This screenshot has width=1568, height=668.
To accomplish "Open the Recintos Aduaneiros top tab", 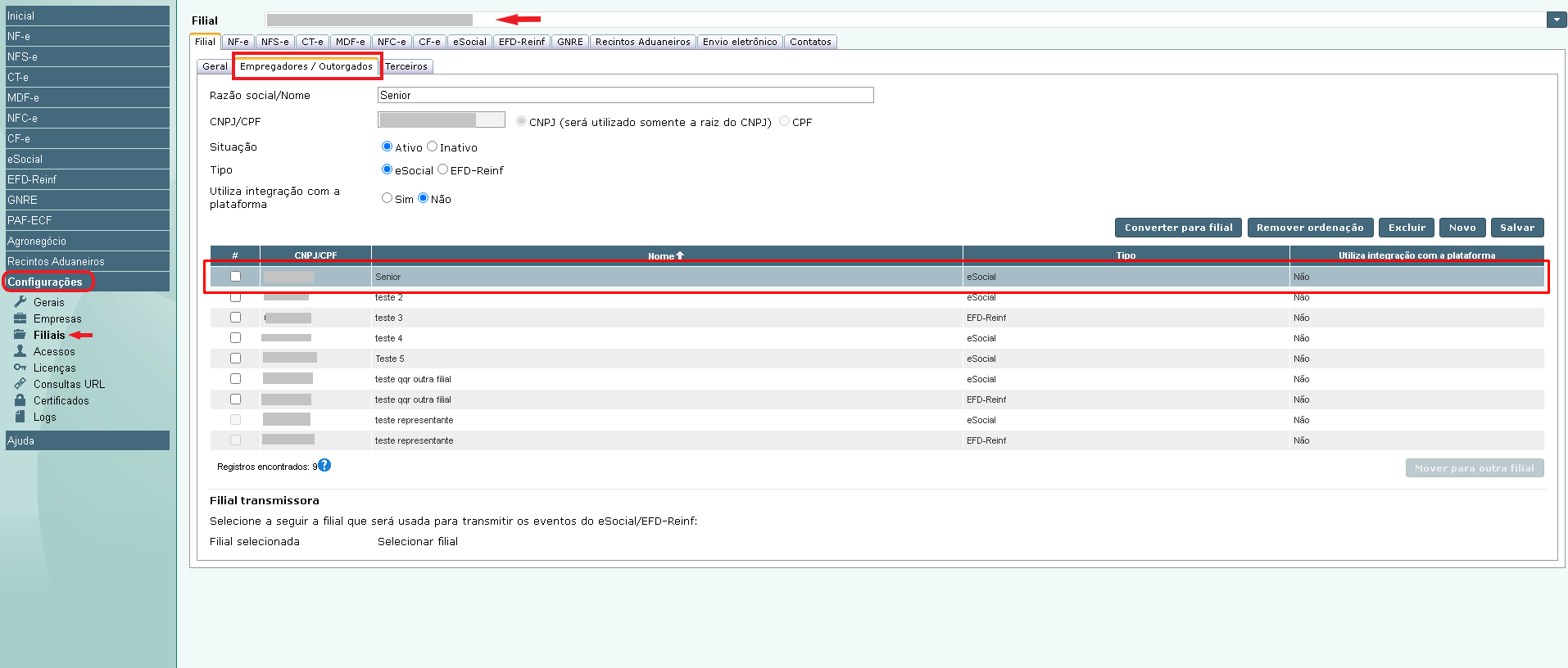I will [643, 42].
